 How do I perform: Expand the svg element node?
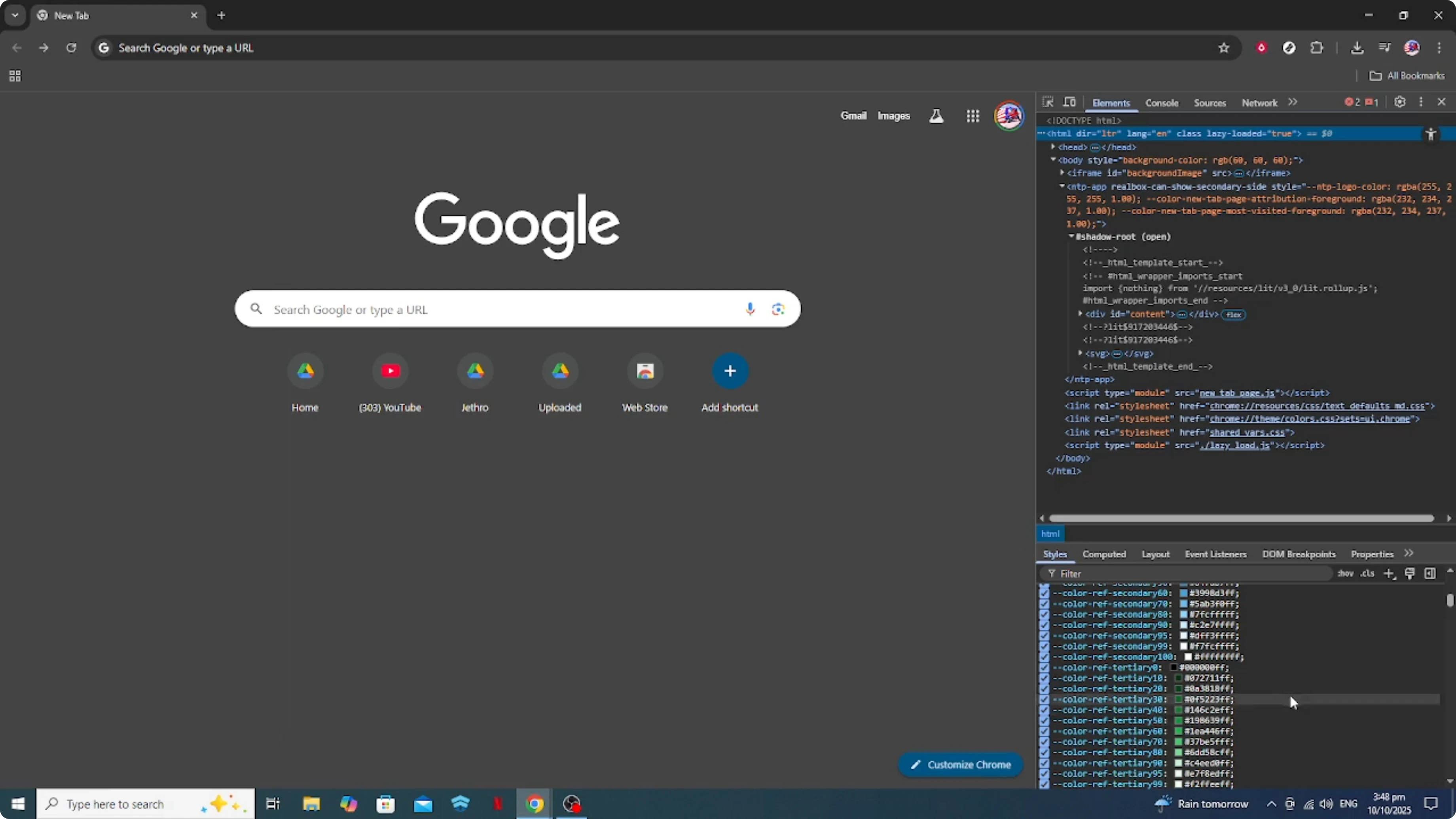[x=1080, y=353]
